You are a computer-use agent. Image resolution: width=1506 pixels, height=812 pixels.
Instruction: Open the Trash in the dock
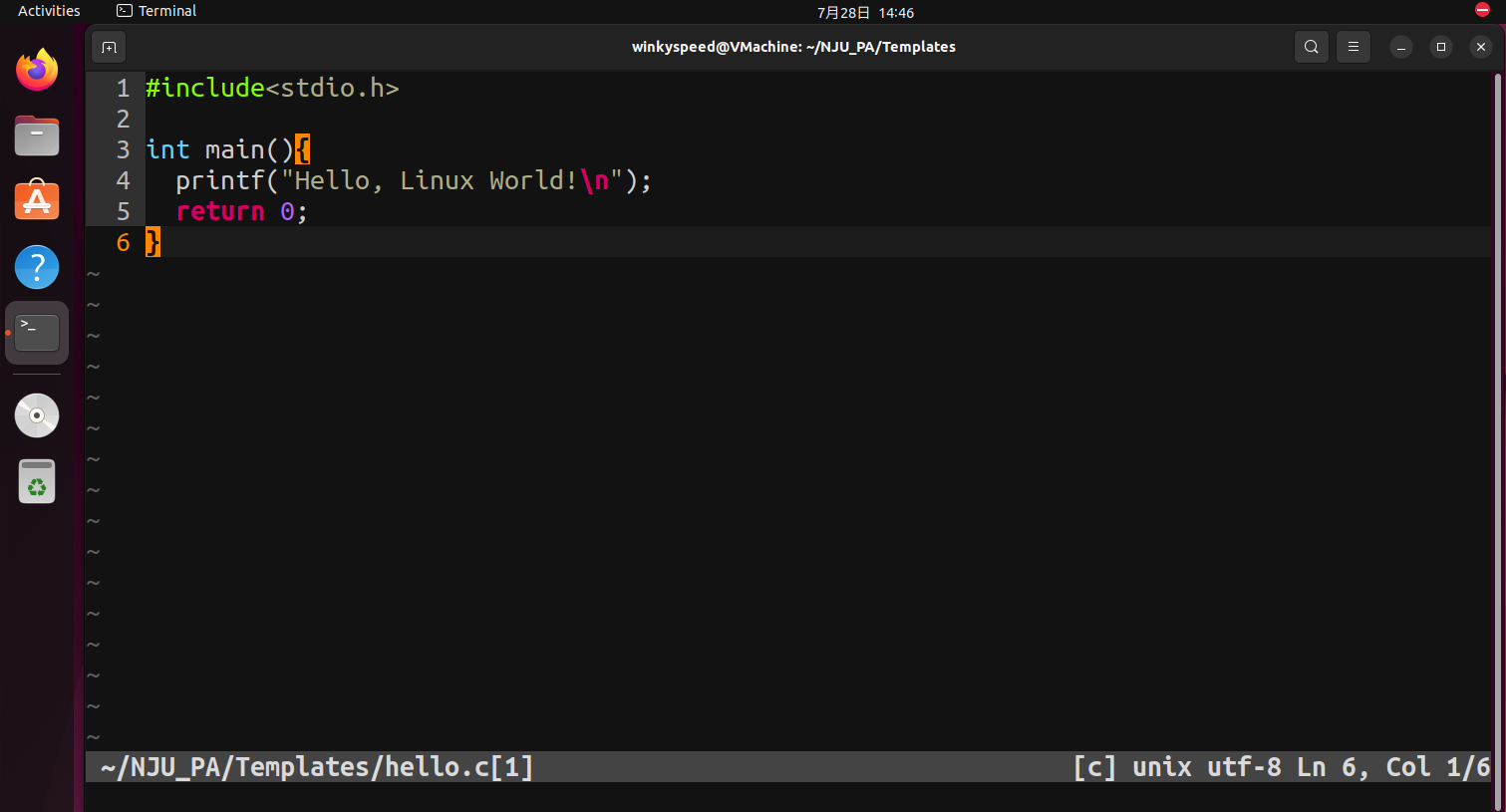37,481
